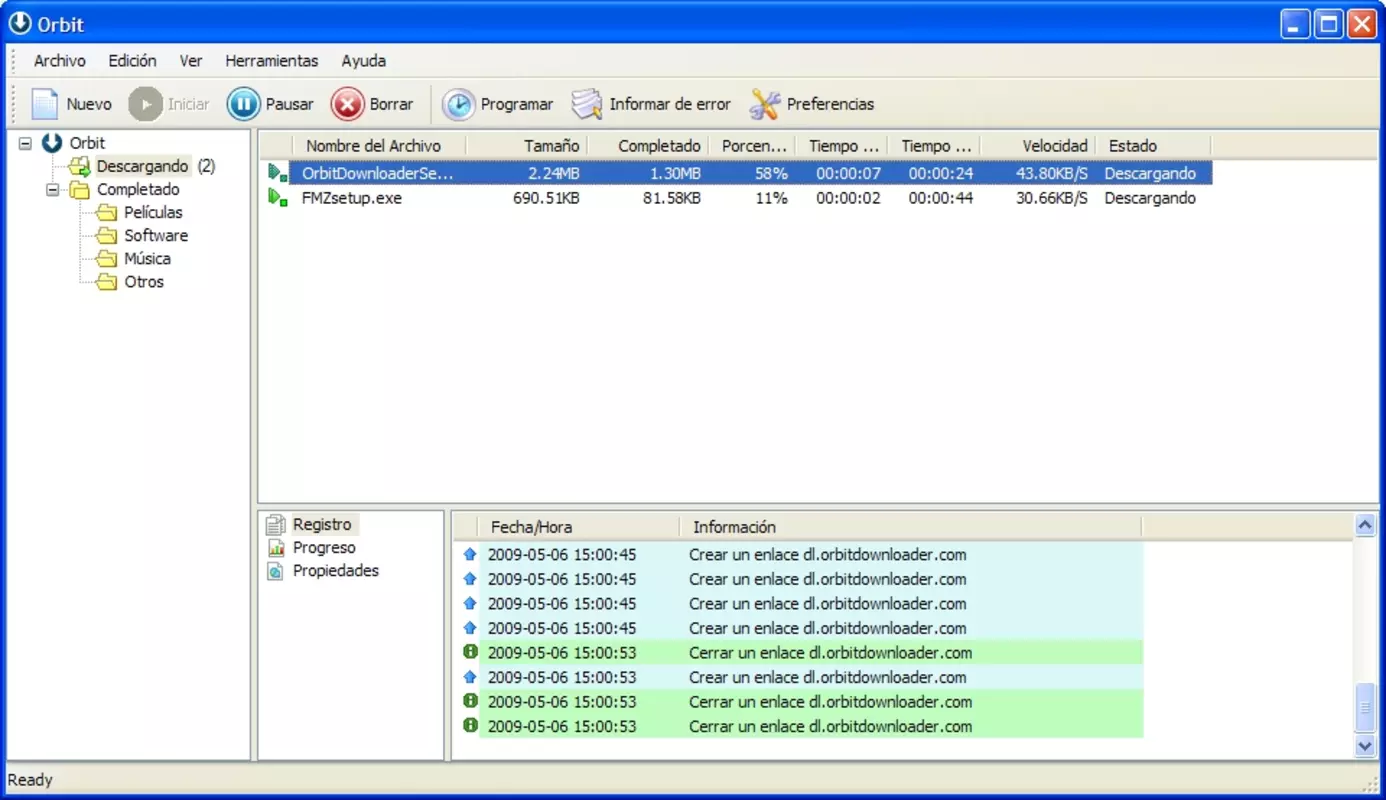Click the log scrollbar up arrow
The height and width of the screenshot is (800, 1386).
pos(1365,526)
